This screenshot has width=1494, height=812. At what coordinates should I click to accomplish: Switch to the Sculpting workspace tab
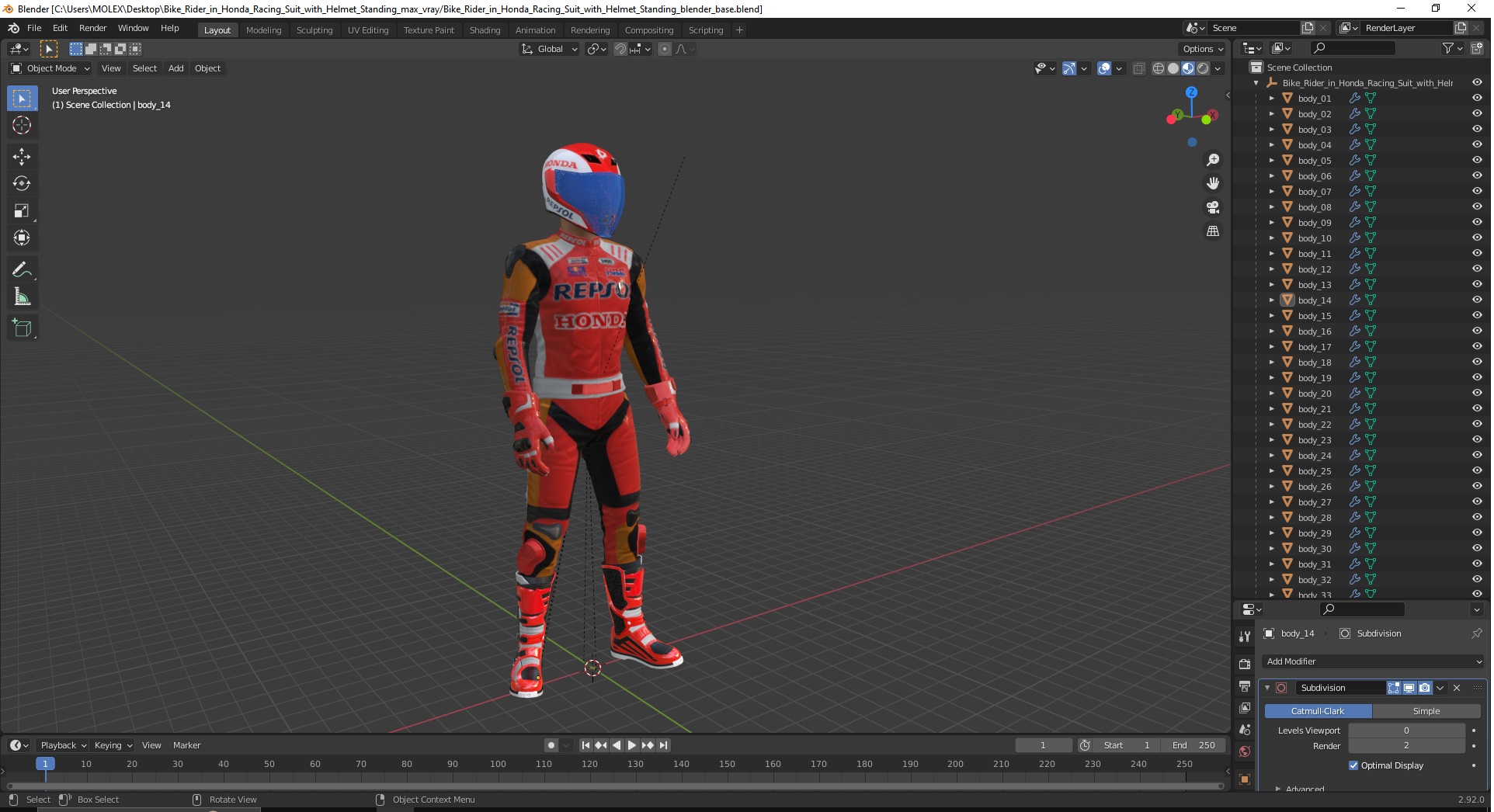pyautogui.click(x=314, y=30)
